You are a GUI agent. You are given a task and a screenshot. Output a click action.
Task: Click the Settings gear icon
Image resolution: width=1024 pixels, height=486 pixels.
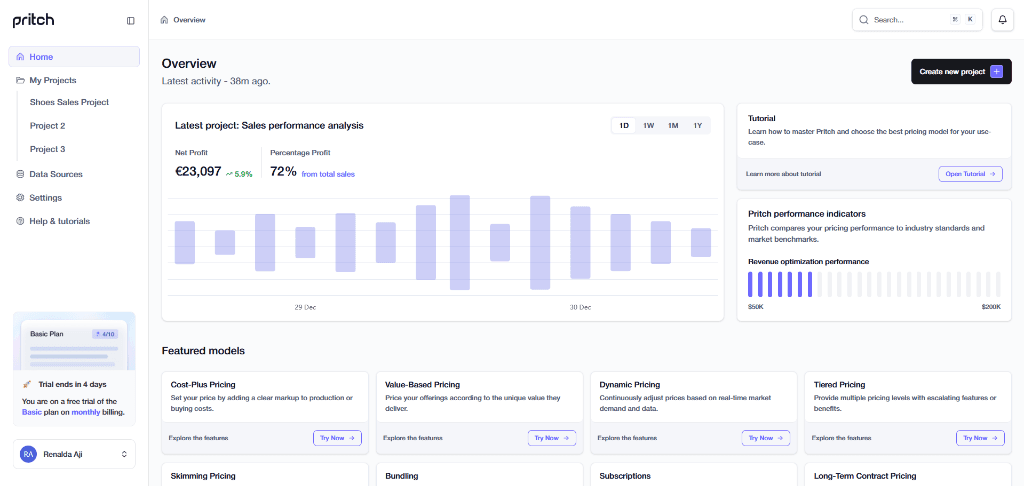point(20,198)
